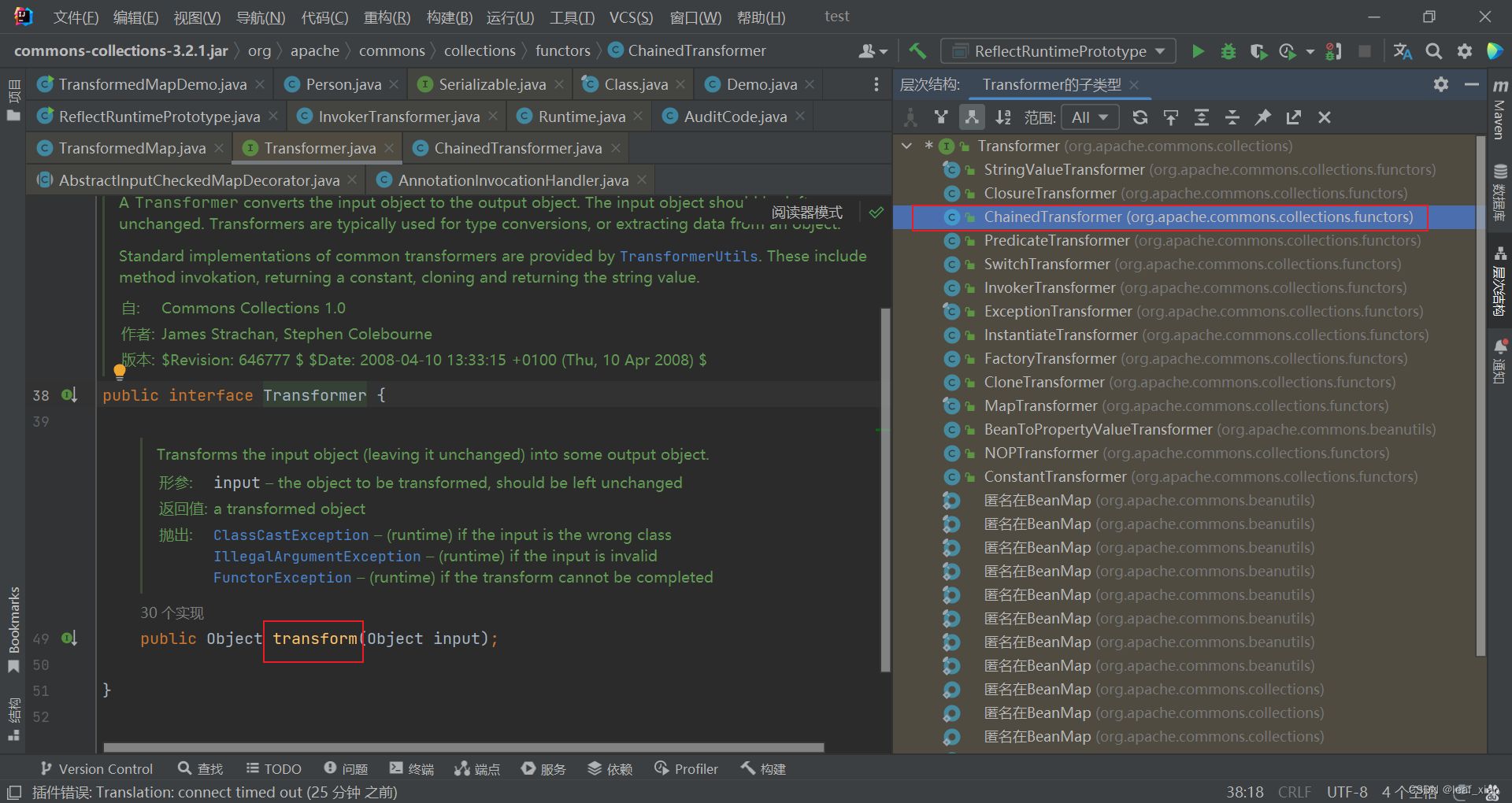Screen dimensions: 1512x803
Task: Click the implementations gutter icon on line 49
Action: point(69,638)
